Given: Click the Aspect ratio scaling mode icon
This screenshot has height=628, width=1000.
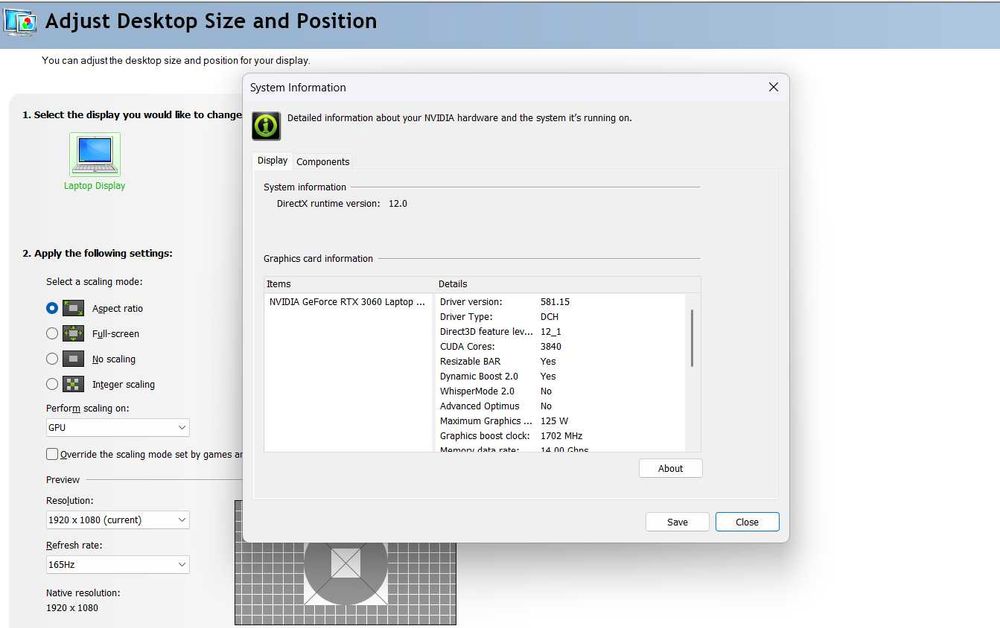Looking at the screenshot, I should coord(73,309).
